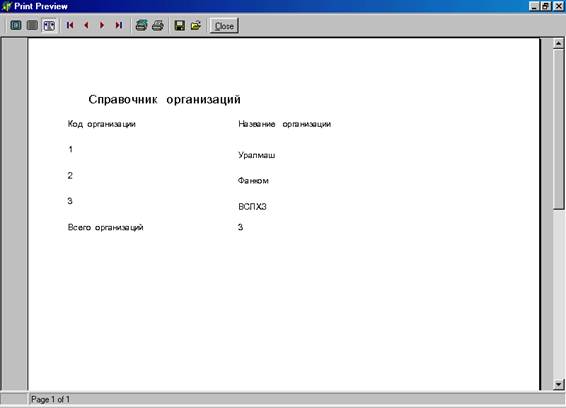
Task: Go to the previous page
Action: point(86,25)
